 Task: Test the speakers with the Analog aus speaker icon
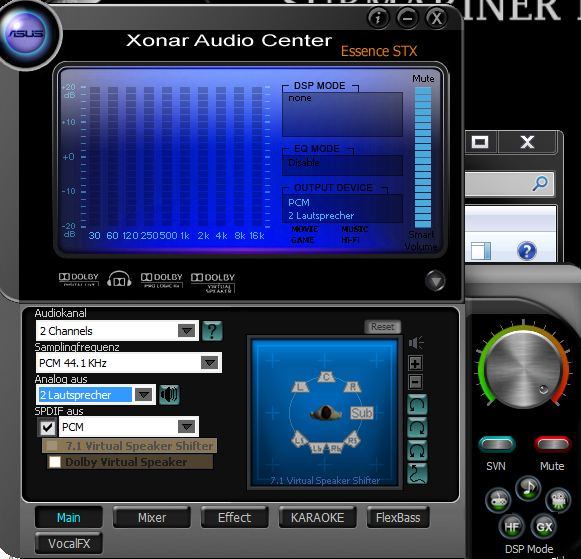169,395
